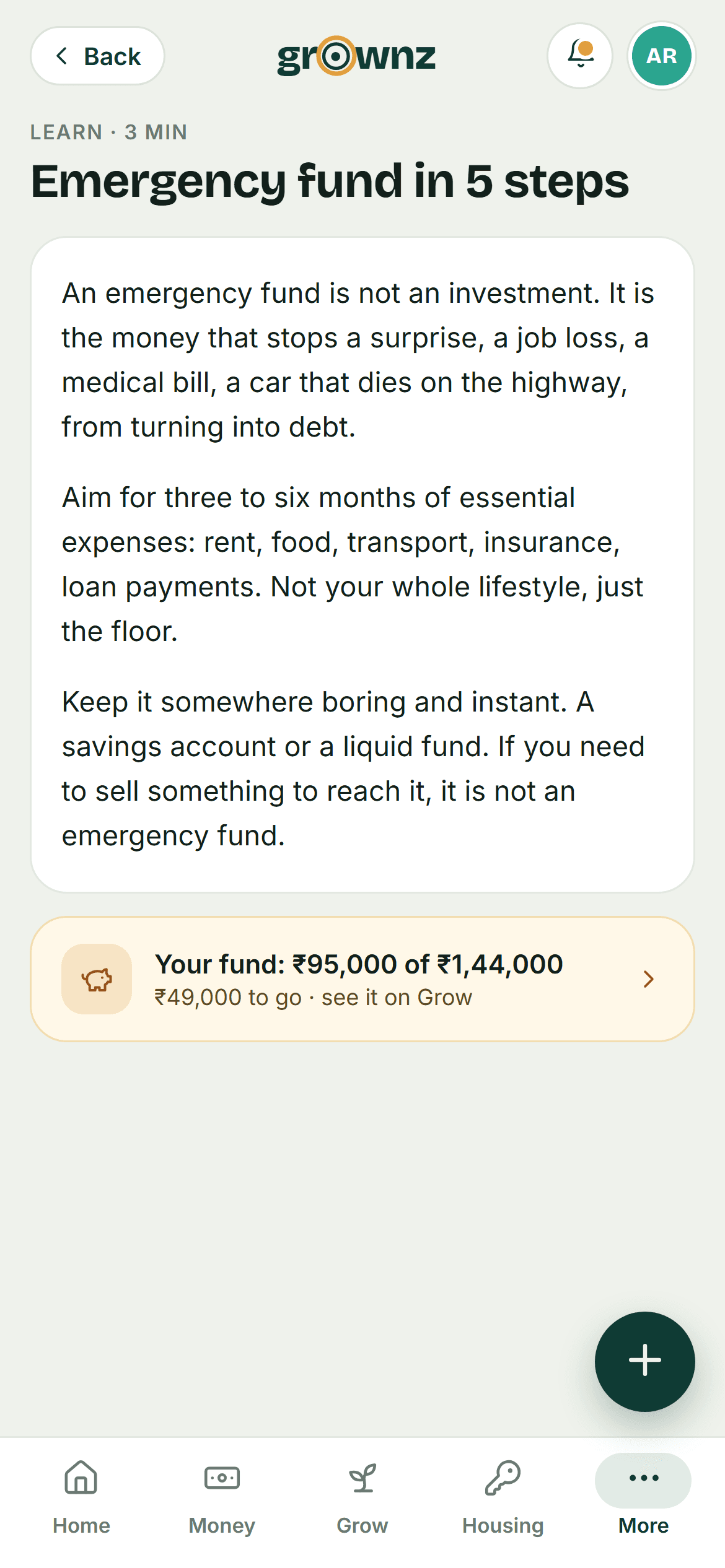Tap the Grow sprout icon
725x1568 pixels.
[362, 1478]
